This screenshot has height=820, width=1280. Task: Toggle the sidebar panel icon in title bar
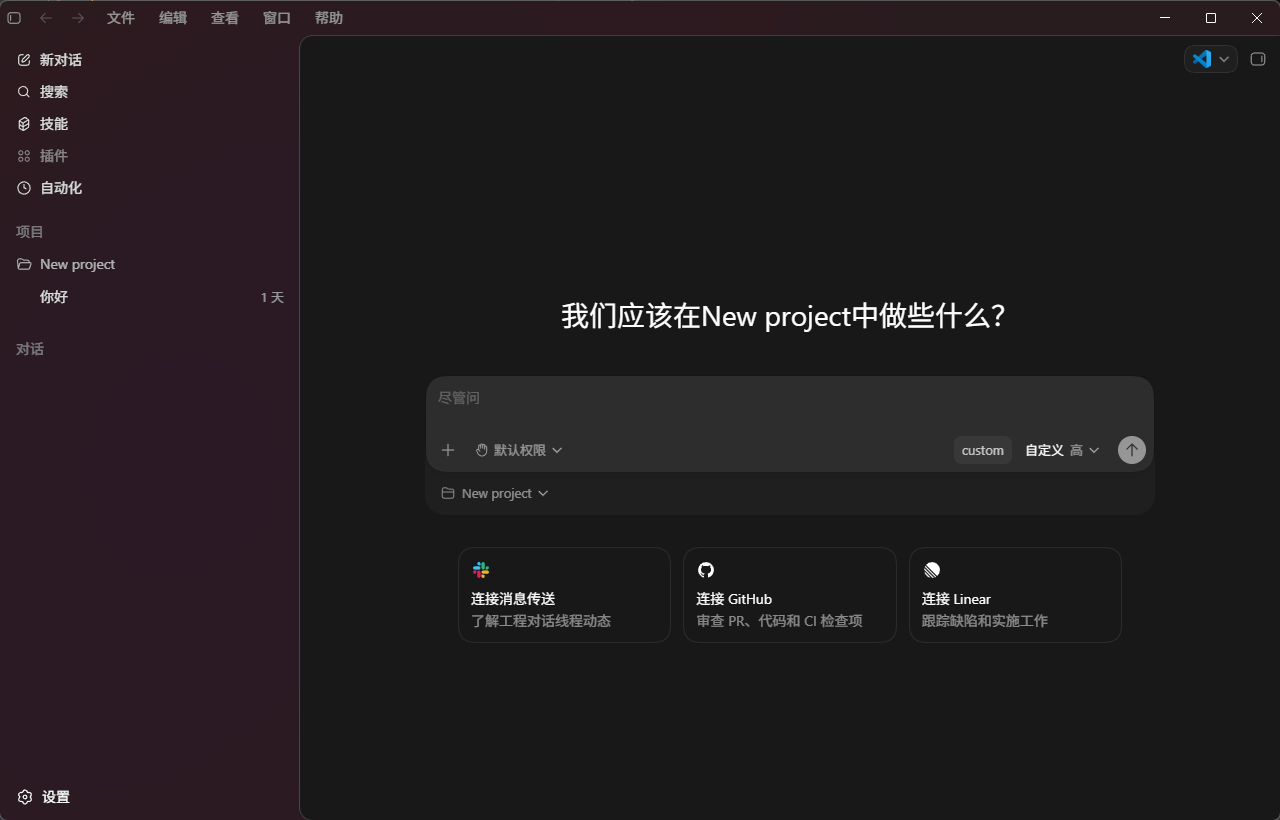14,18
